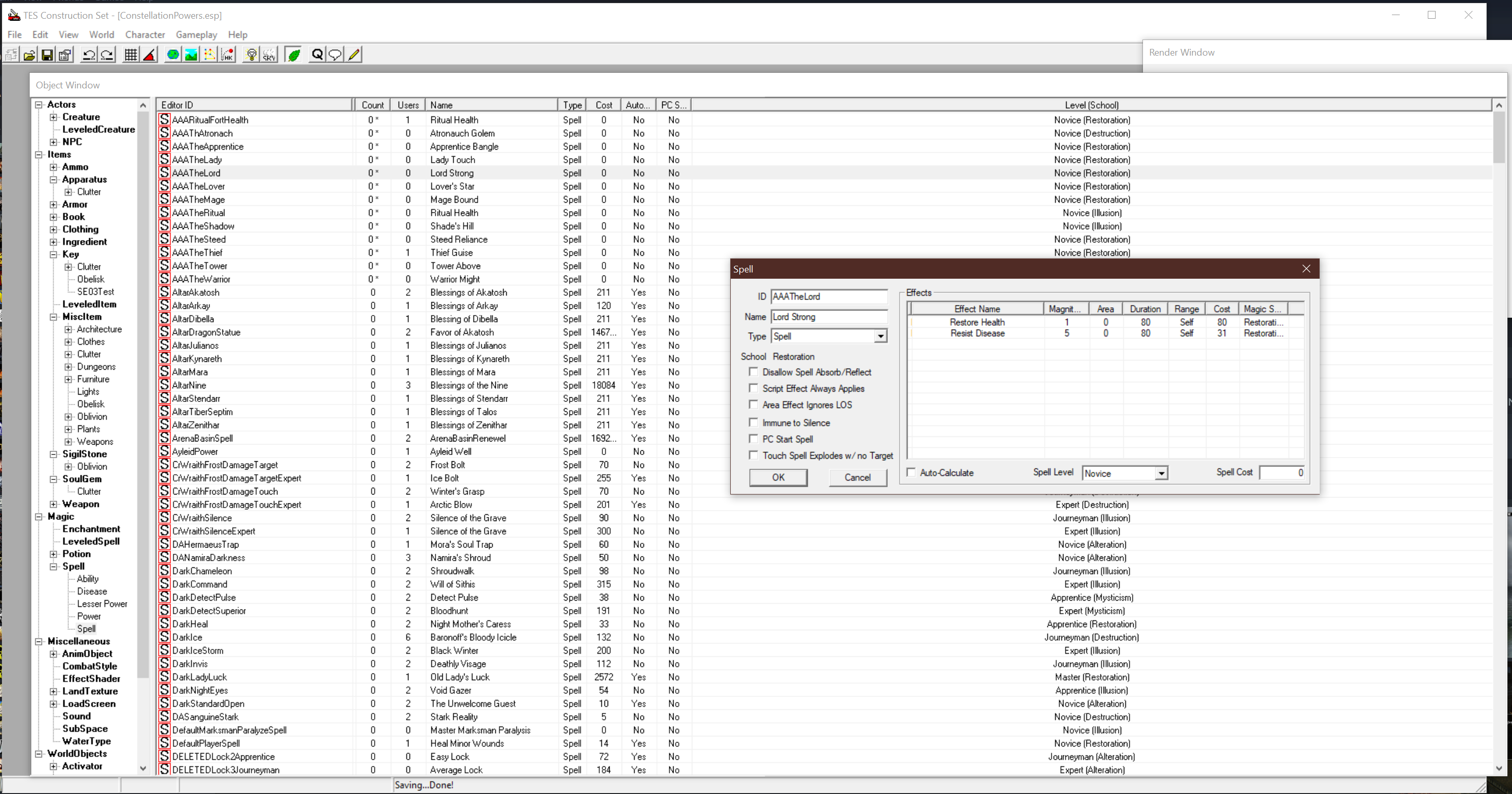The width and height of the screenshot is (1512, 794).
Task: Toggle Auto-Calculate spell cost checkbox
Action: coord(912,472)
